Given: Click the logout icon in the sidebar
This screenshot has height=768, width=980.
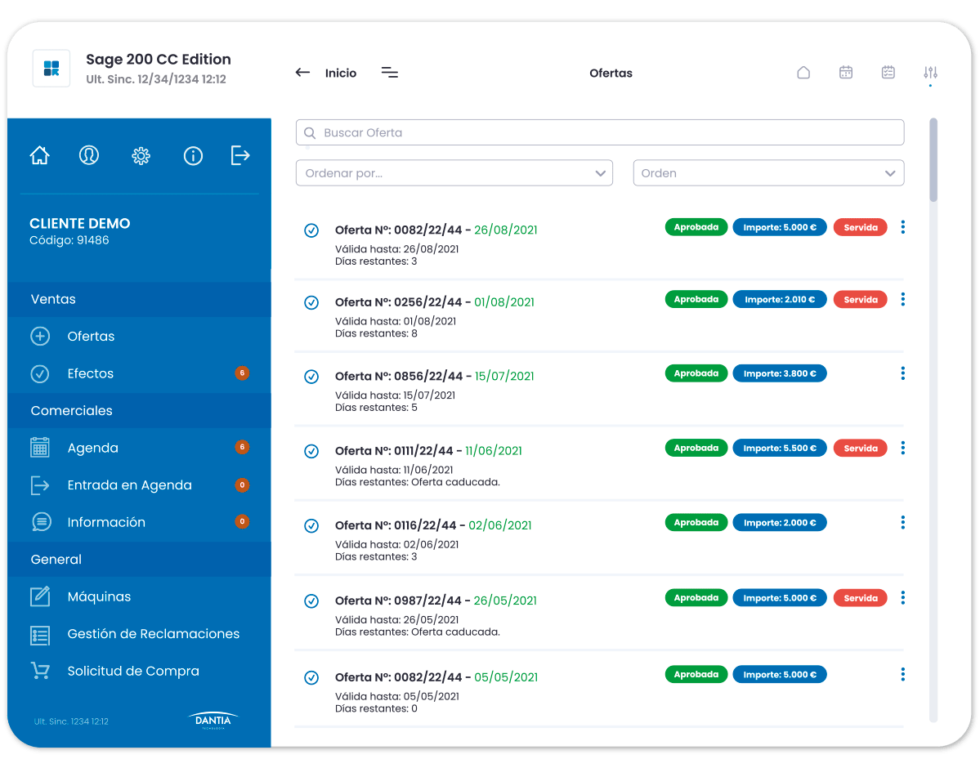Looking at the screenshot, I should [x=240, y=156].
